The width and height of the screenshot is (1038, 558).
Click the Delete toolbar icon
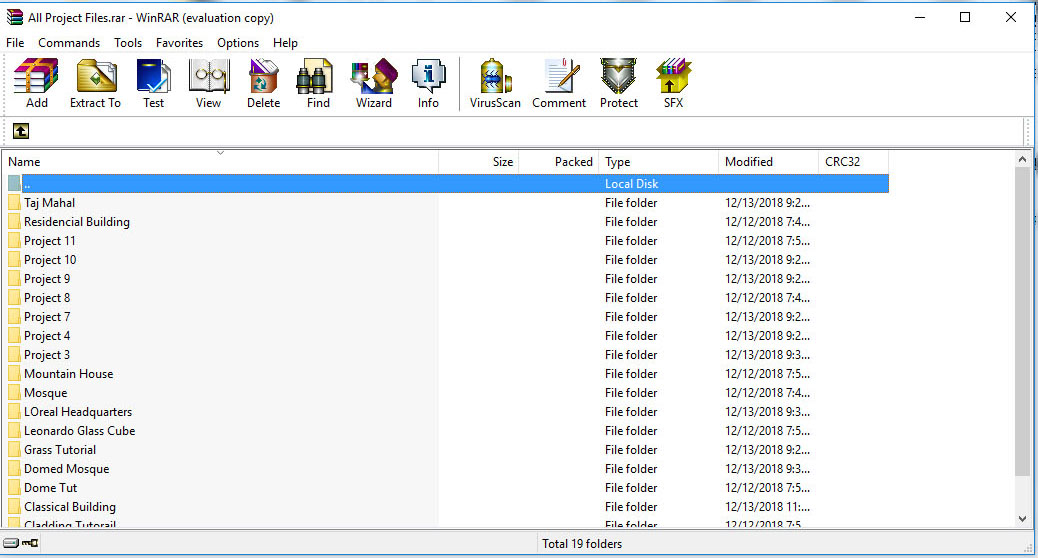pos(263,83)
